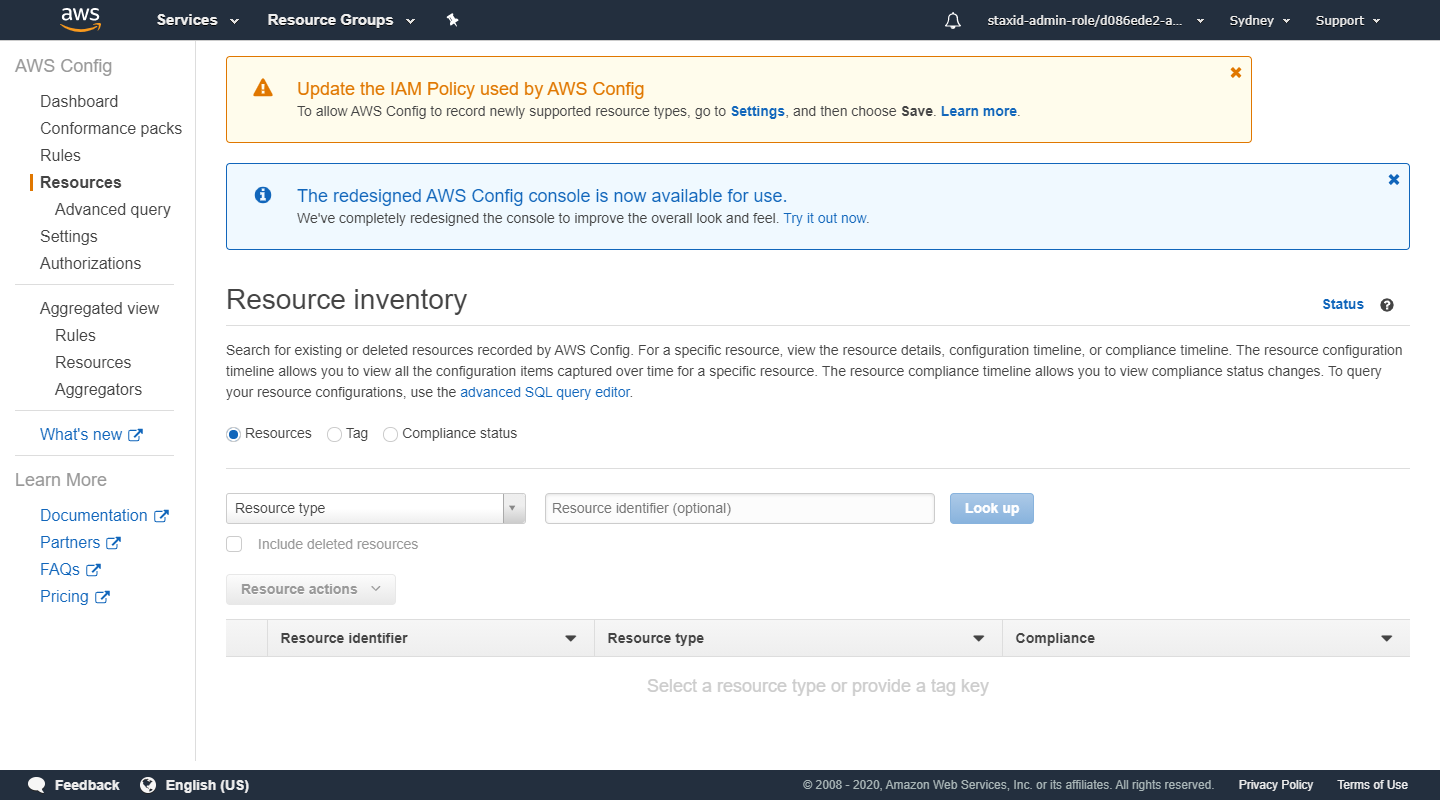The height and width of the screenshot is (800, 1440).
Task: Open the What's new link
Action: click(x=81, y=434)
